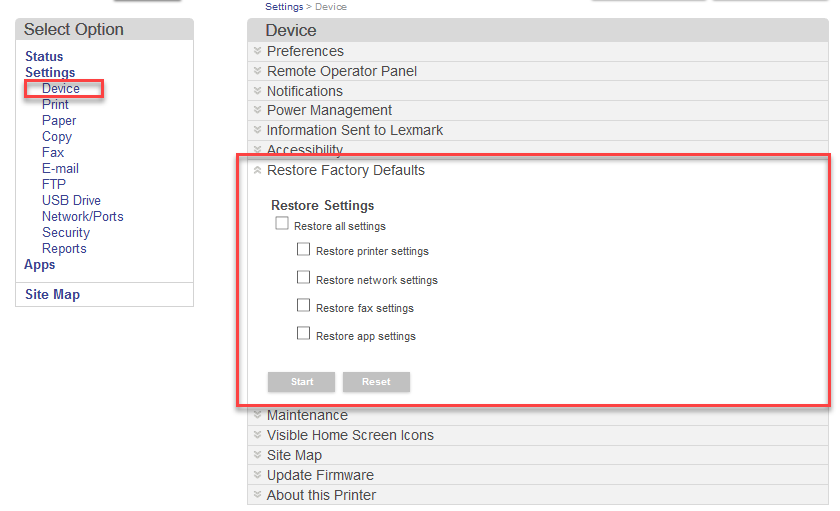This screenshot has width=840, height=511.
Task: Tick the Restore network settings checkbox
Action: click(x=304, y=277)
